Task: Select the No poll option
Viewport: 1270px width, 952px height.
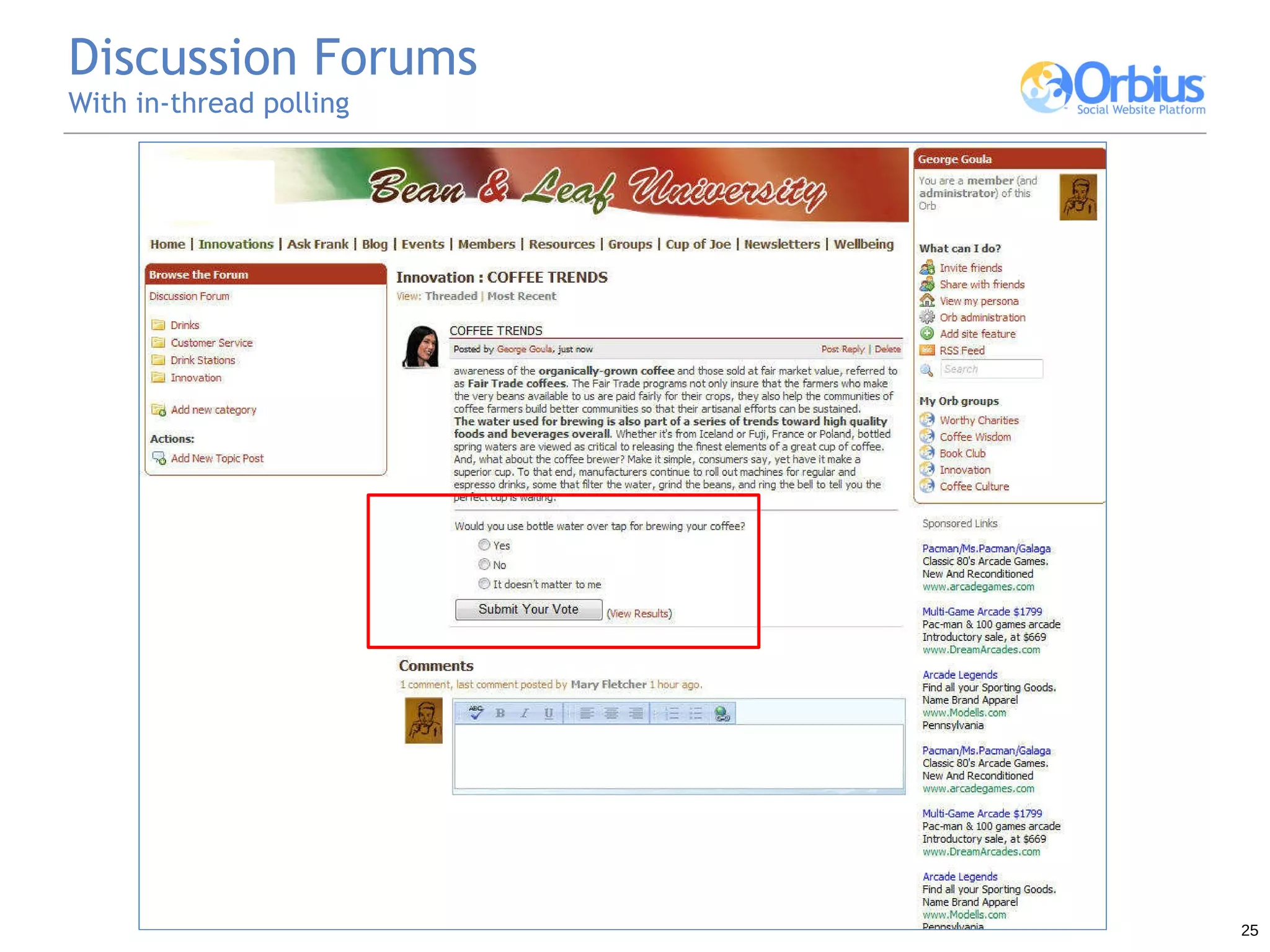Action: click(484, 564)
